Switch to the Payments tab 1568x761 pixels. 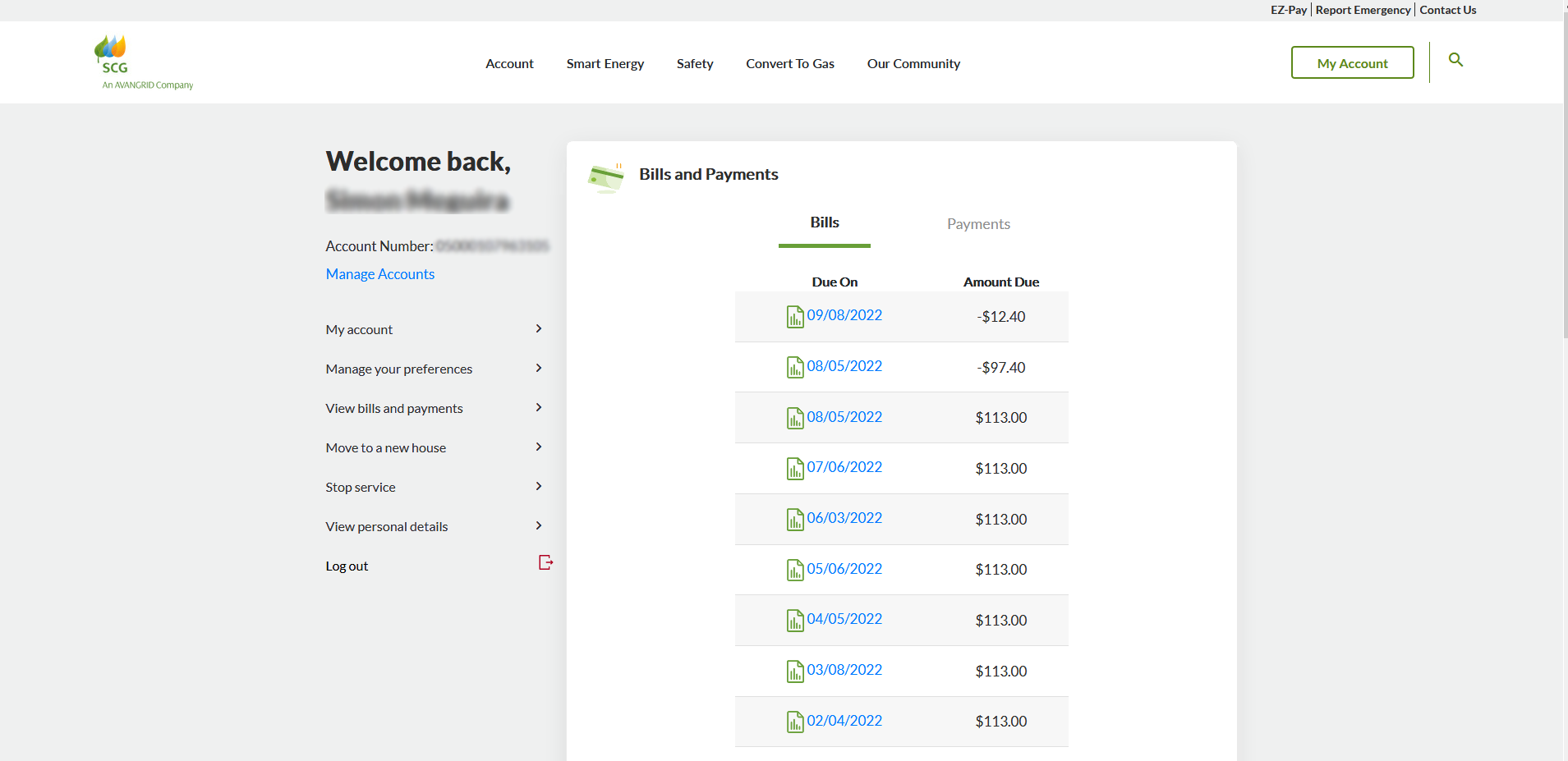coord(977,224)
